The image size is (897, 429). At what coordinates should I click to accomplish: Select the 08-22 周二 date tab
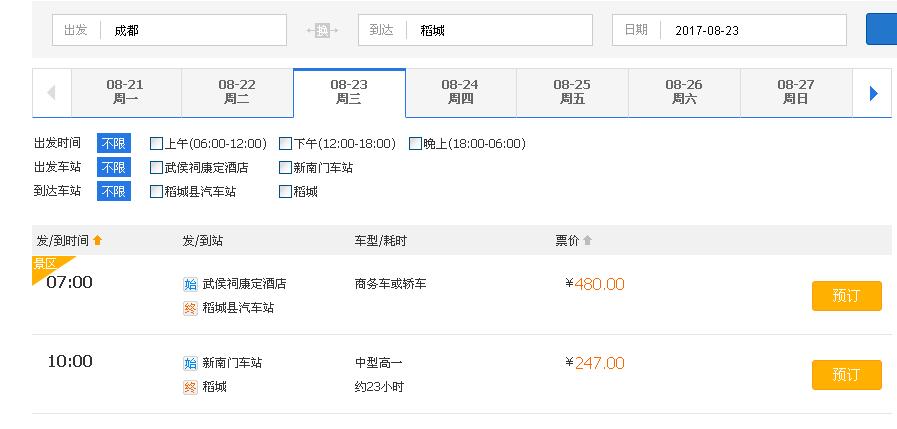237,93
